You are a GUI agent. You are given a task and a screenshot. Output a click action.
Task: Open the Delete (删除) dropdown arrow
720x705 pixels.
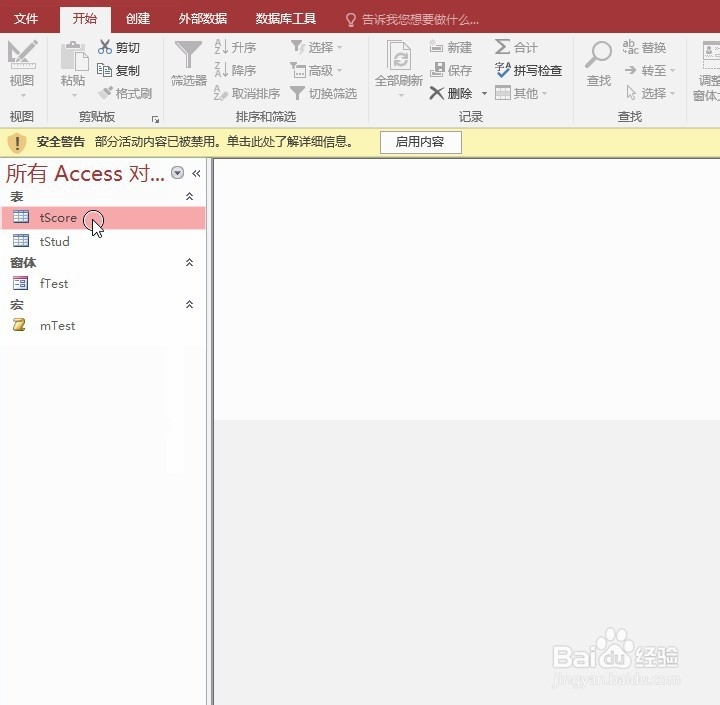(484, 94)
